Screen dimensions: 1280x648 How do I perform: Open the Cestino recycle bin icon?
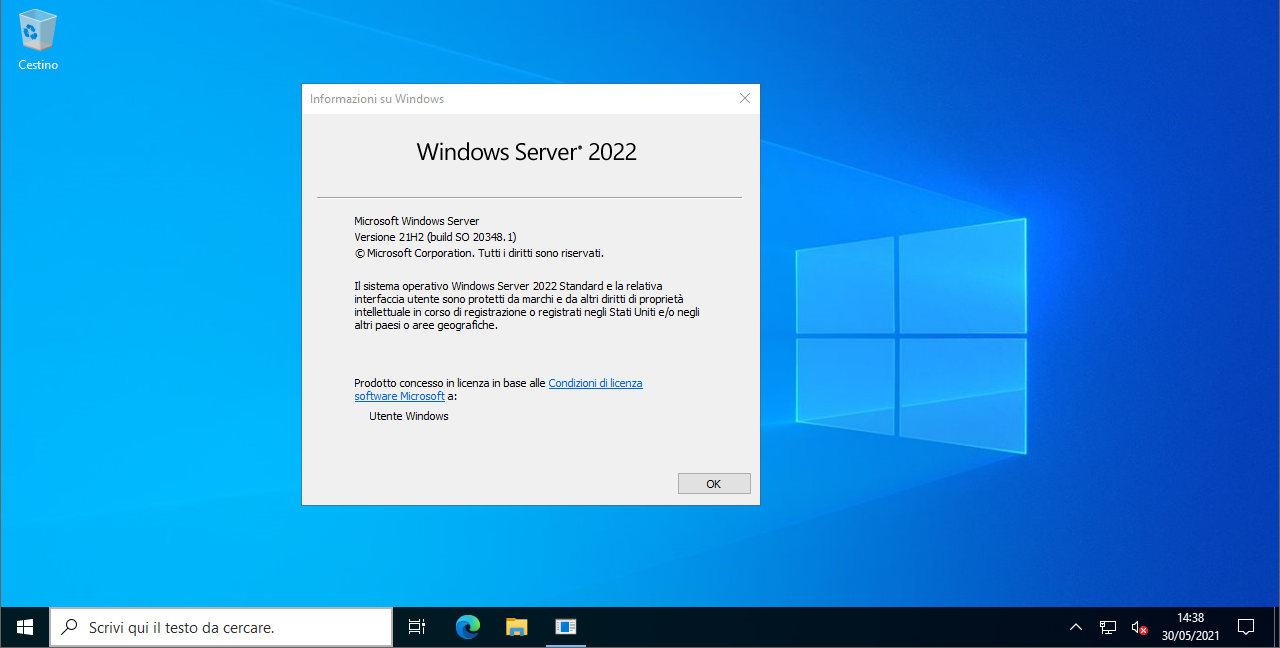pos(38,40)
